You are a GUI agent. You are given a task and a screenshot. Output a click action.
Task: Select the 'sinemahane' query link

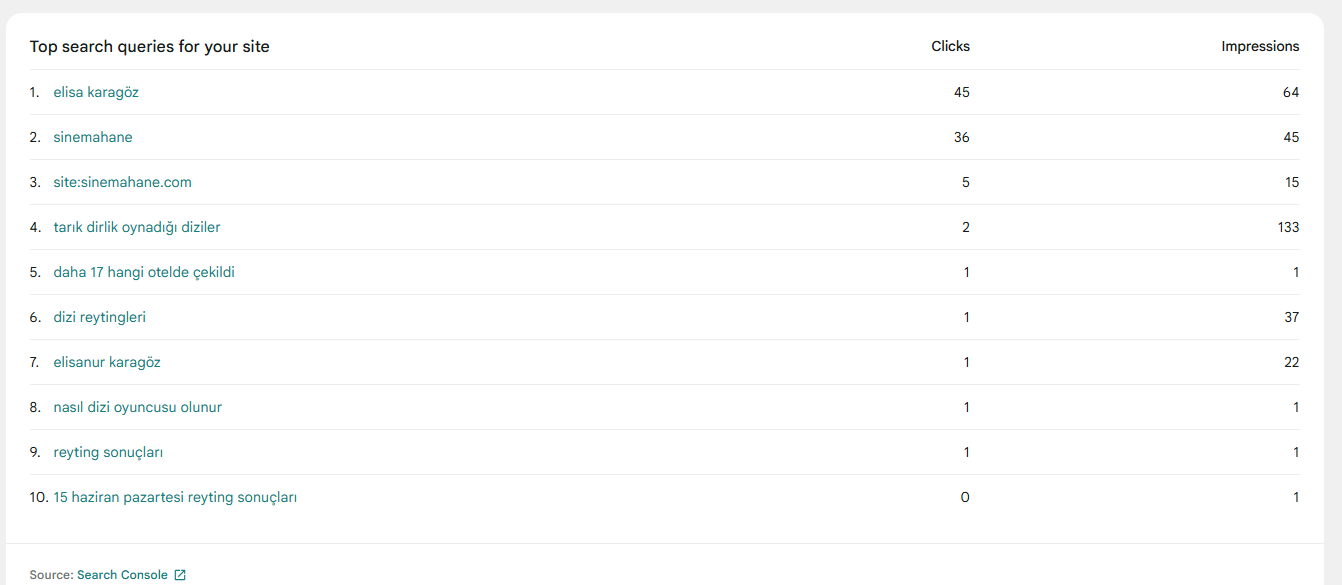coord(93,137)
